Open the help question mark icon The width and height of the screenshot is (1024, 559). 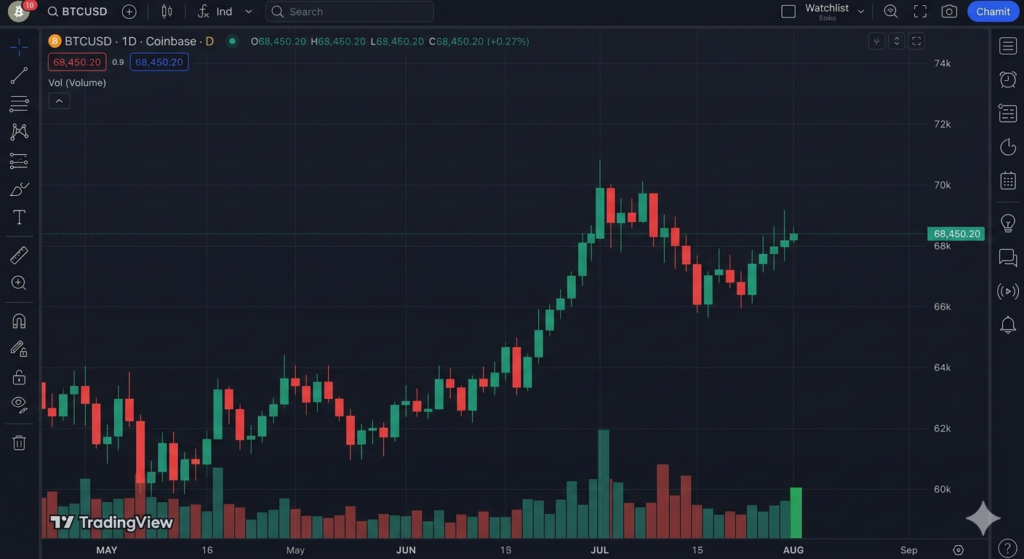click(x=1008, y=549)
